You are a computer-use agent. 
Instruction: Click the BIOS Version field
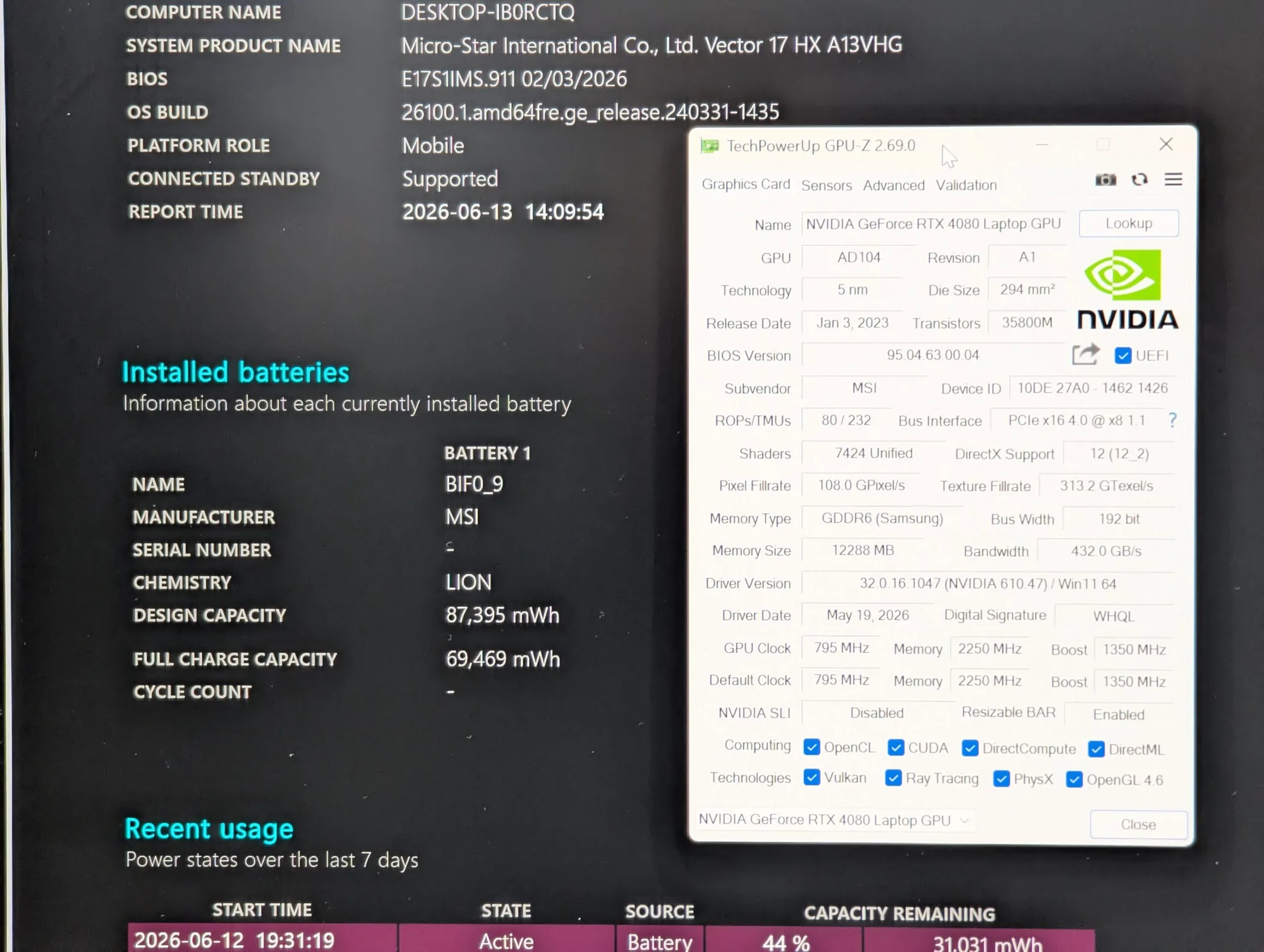933,355
